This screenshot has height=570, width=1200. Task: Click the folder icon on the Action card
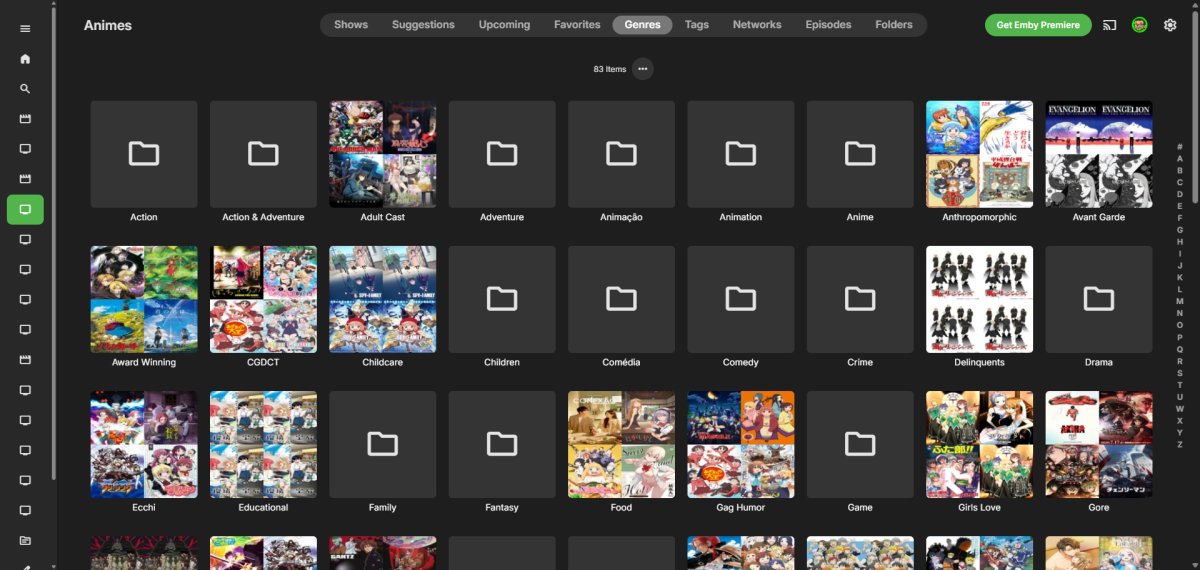coord(144,153)
